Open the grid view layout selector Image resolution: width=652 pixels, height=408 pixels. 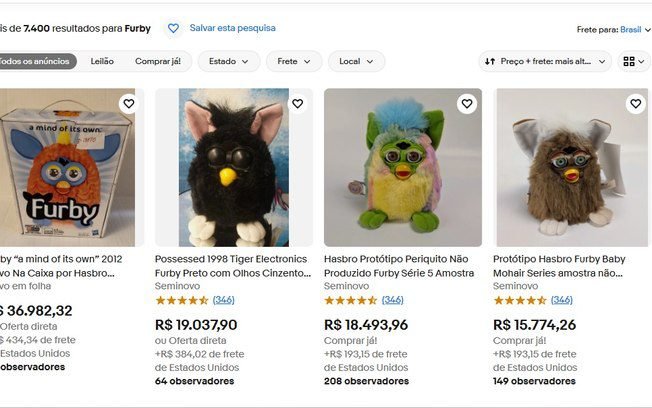point(635,61)
